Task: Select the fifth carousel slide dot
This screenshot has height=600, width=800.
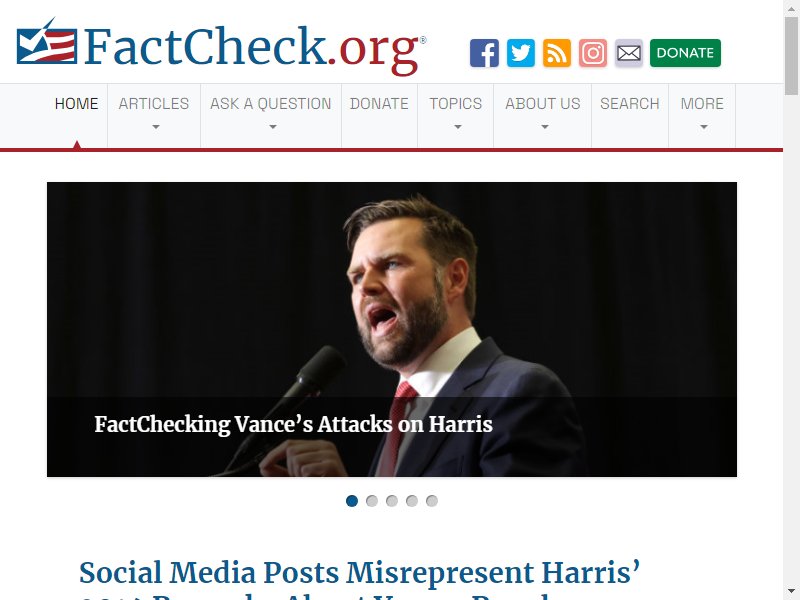Action: pos(432,501)
